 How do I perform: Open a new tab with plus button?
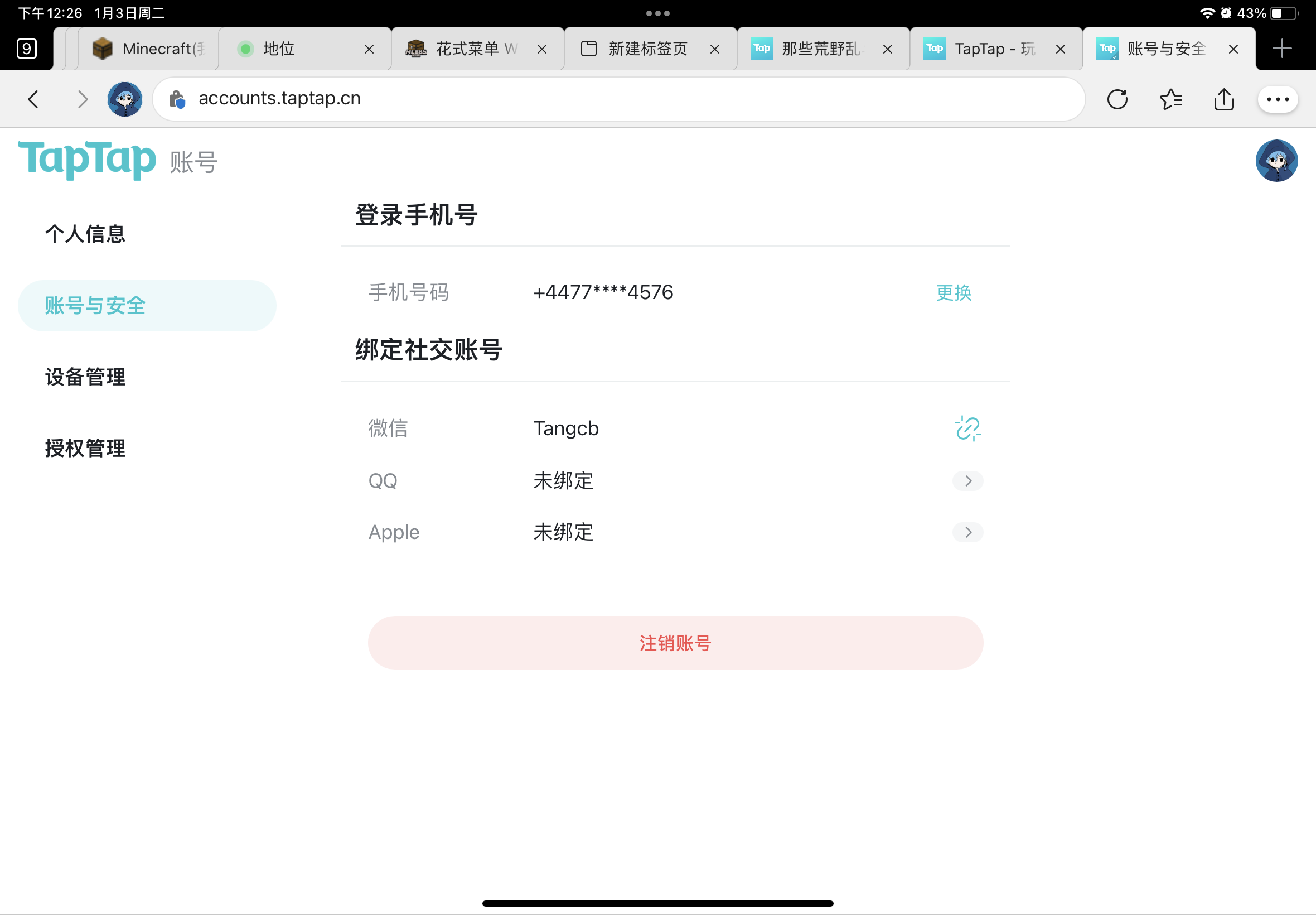click(1281, 49)
